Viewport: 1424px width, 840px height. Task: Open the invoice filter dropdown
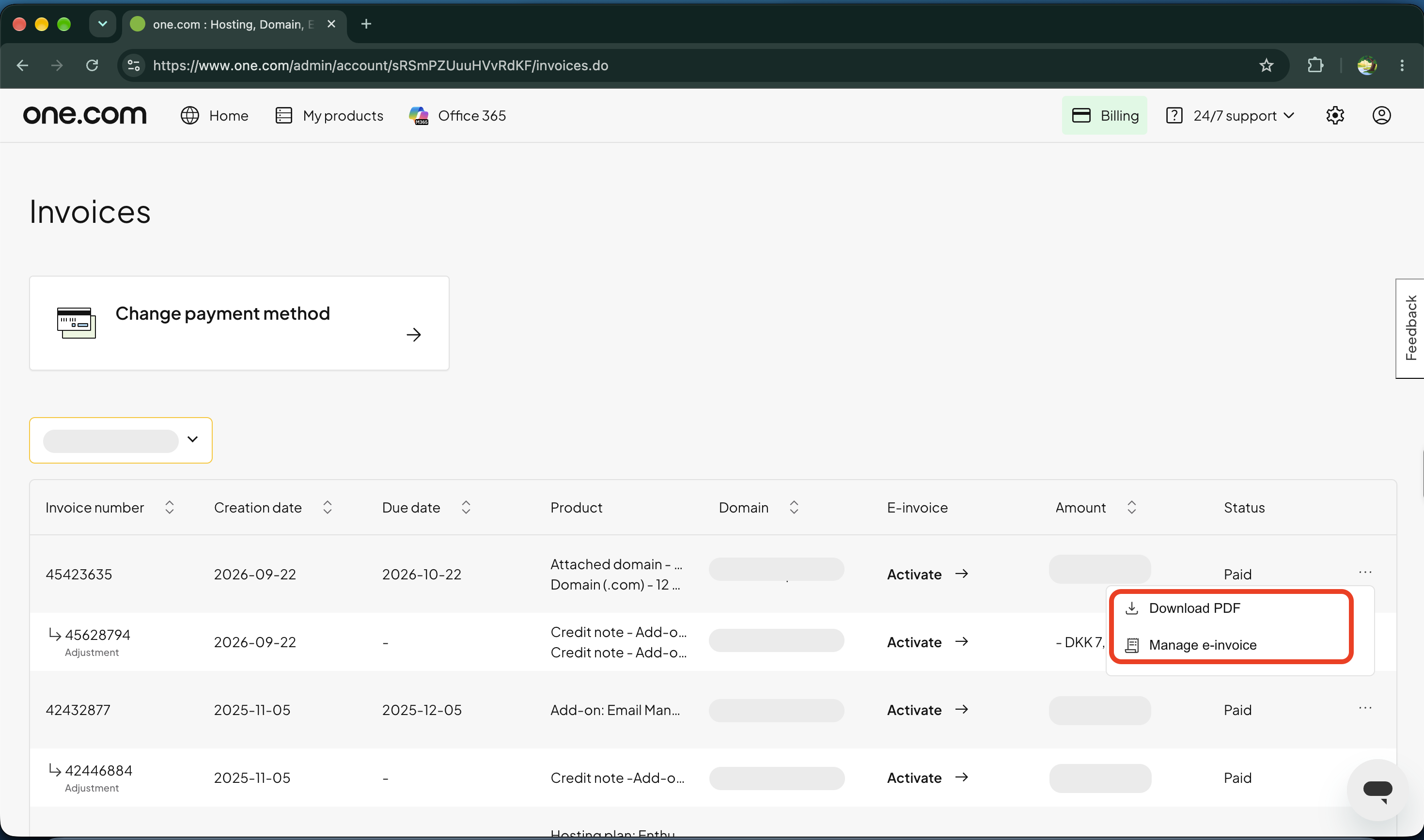coord(121,440)
